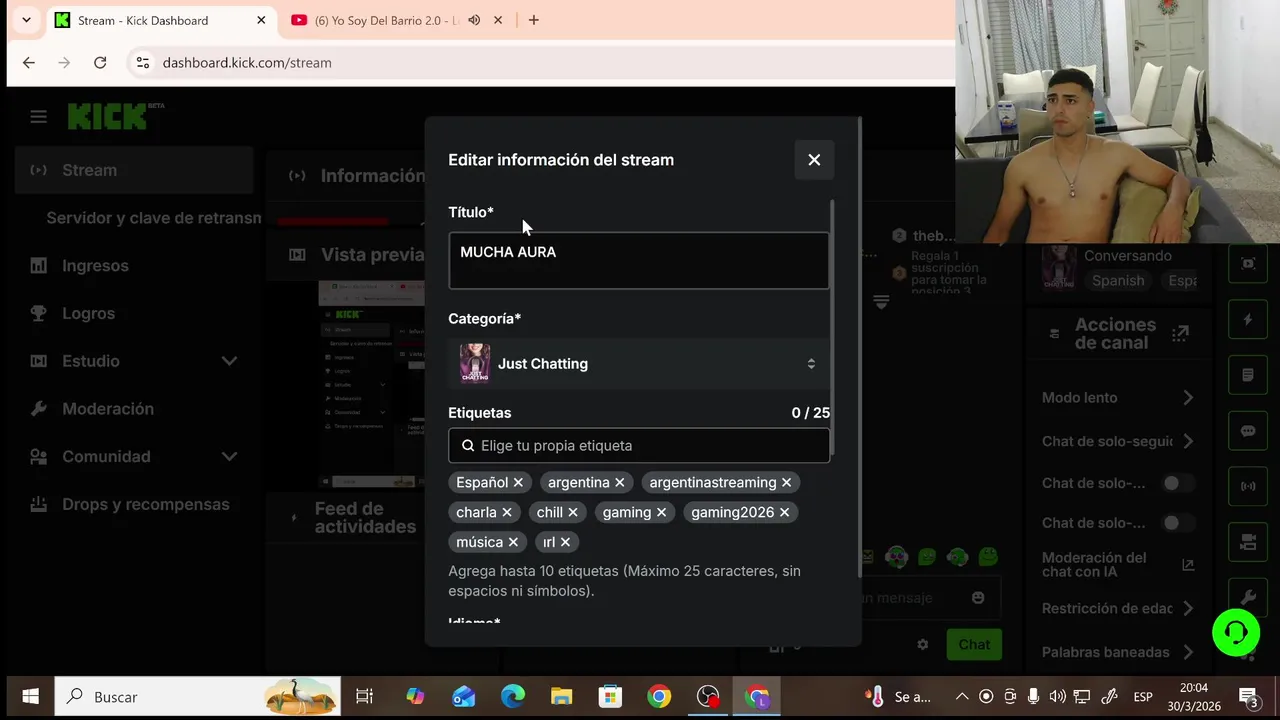Expand the Estudio sidebar chevron
Image resolution: width=1280 pixels, height=720 pixels.
click(229, 361)
